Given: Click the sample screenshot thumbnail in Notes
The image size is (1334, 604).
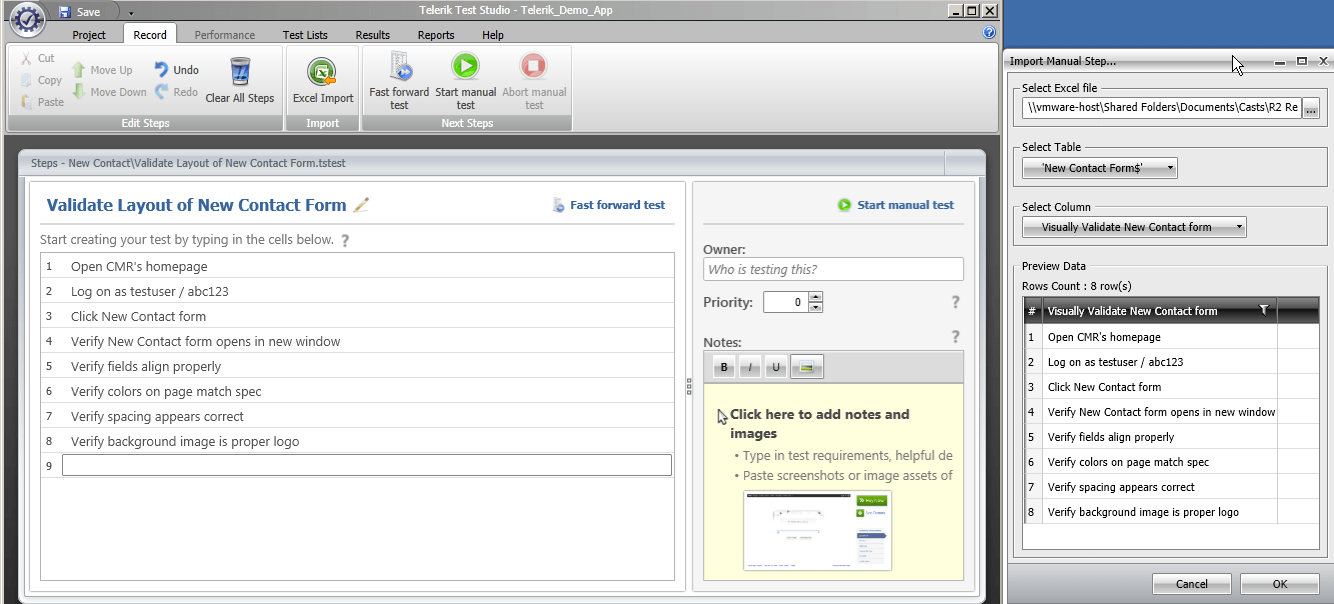Looking at the screenshot, I should [x=817, y=530].
